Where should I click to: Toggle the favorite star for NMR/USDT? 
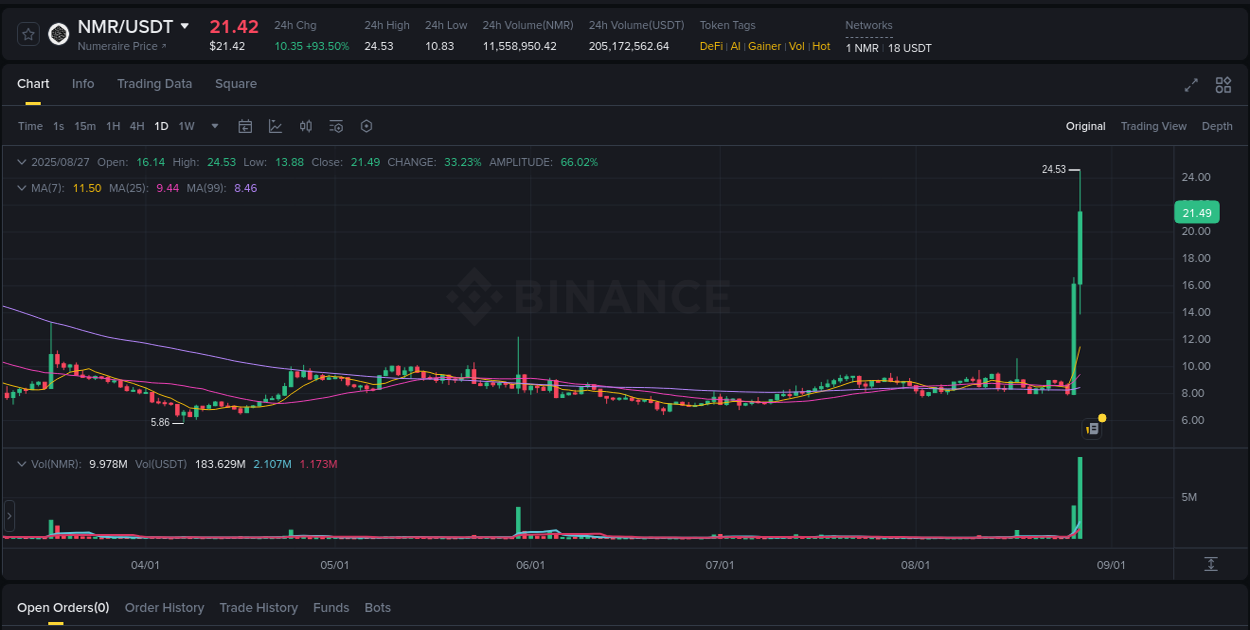click(x=27, y=33)
